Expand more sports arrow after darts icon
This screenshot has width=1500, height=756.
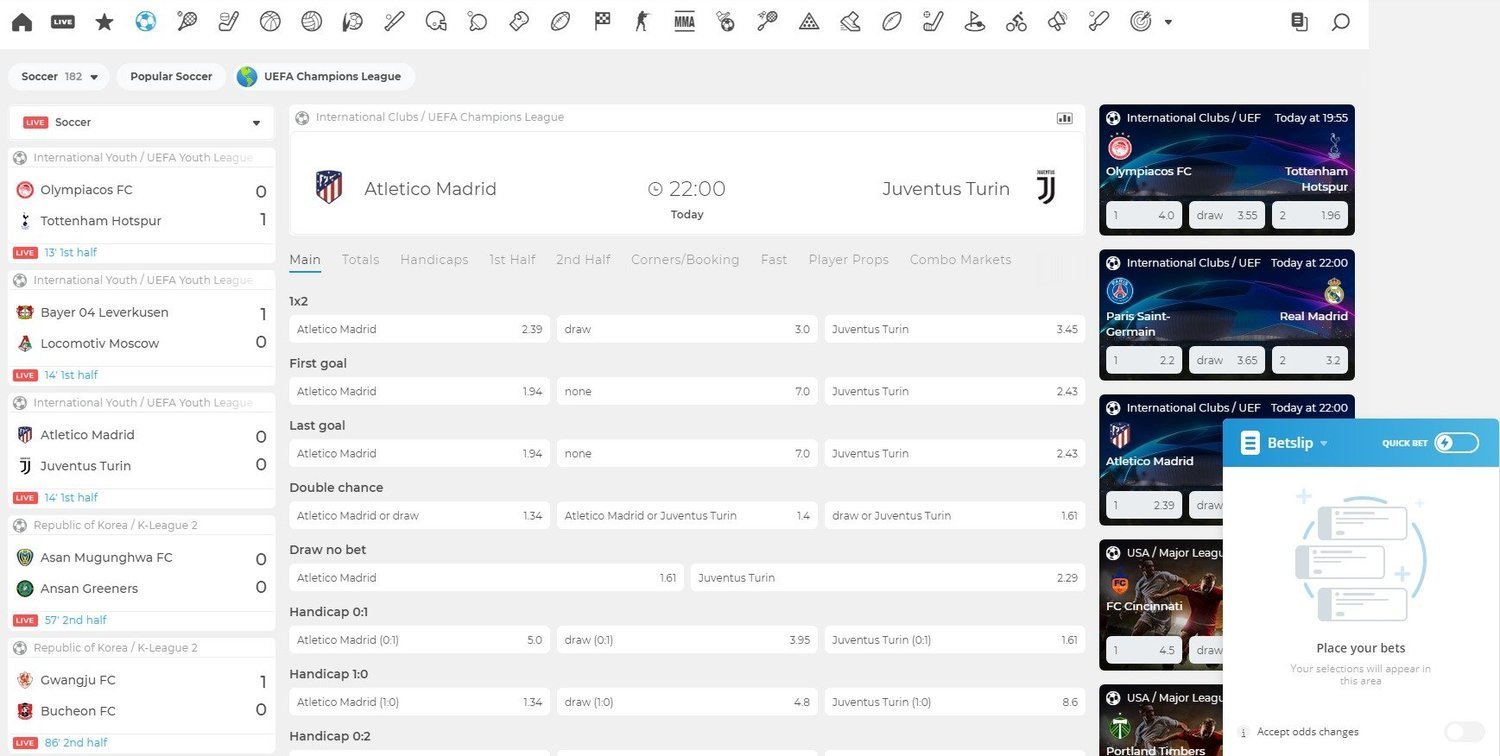[x=1168, y=22]
